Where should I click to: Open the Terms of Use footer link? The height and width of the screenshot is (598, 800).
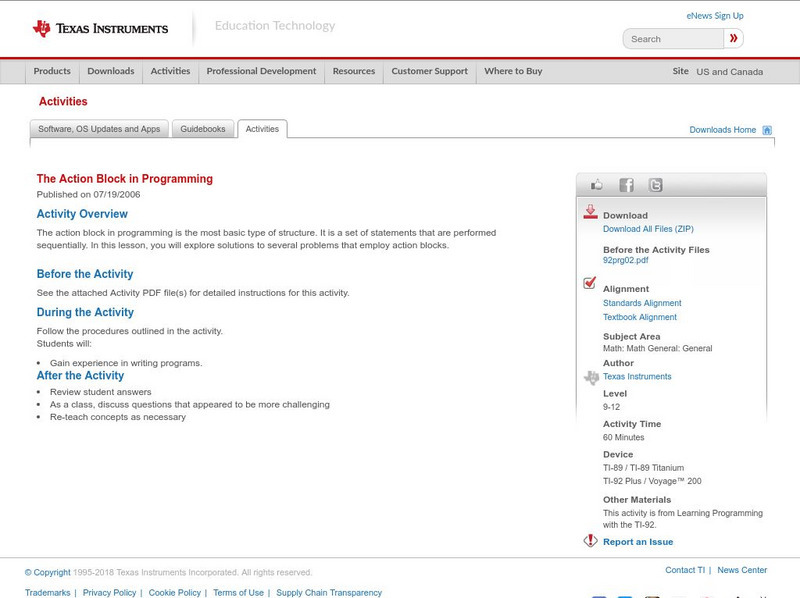coord(238,592)
